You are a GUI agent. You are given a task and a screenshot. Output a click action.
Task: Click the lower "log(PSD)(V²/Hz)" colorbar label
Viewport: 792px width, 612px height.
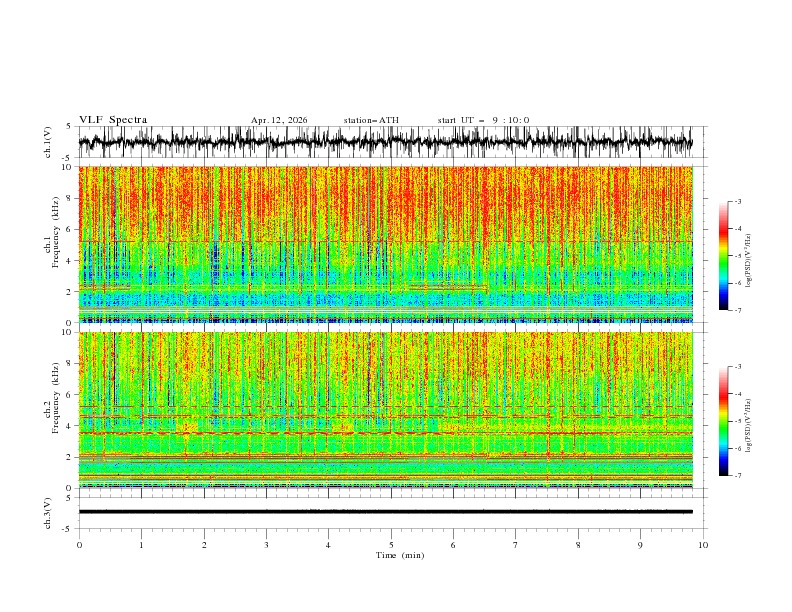[748, 426]
